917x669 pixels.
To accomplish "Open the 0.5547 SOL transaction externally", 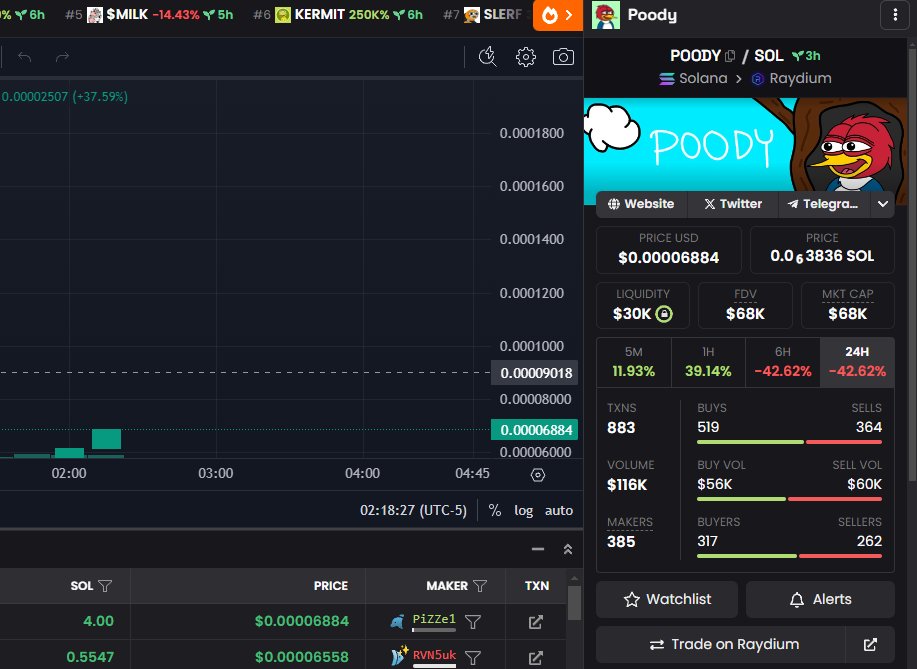I will click(536, 658).
